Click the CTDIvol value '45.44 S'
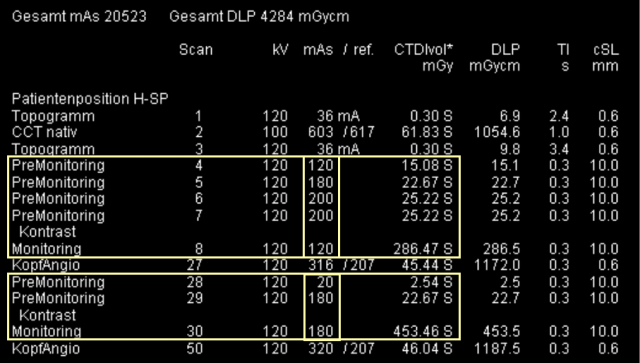The height and width of the screenshot is (363, 640). point(427,265)
